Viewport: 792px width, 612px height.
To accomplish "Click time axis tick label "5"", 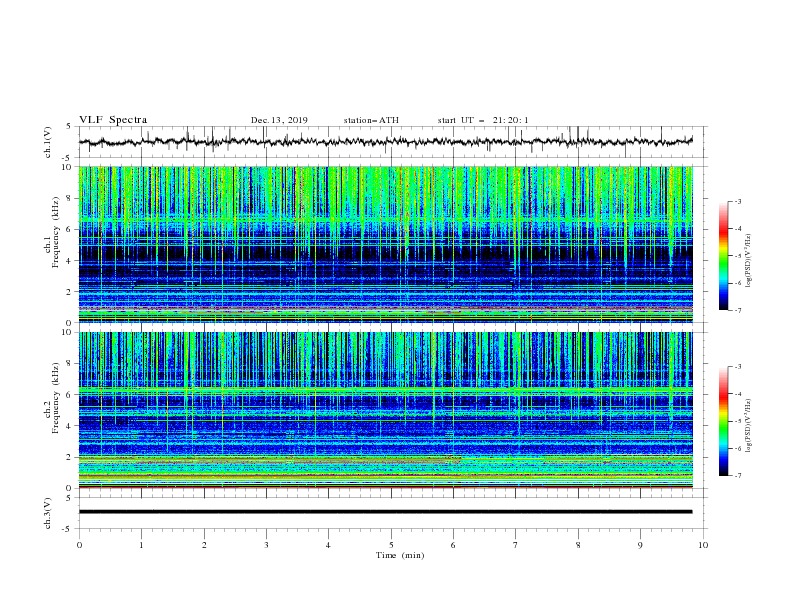I will (391, 545).
